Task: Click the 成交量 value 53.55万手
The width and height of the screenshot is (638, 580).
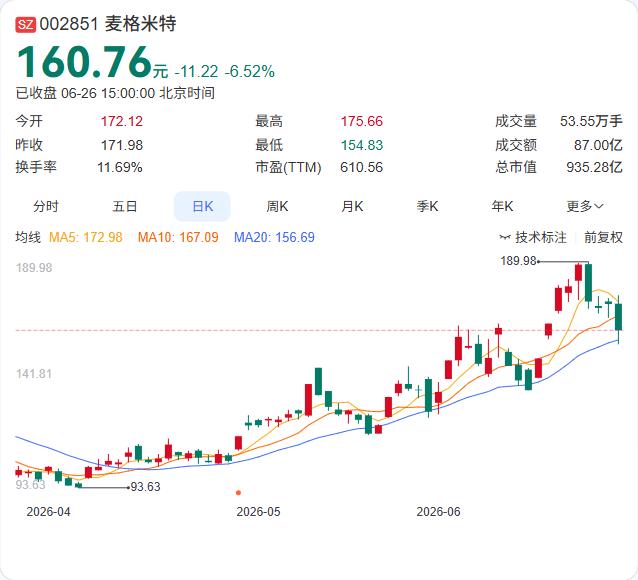Action: tap(591, 121)
